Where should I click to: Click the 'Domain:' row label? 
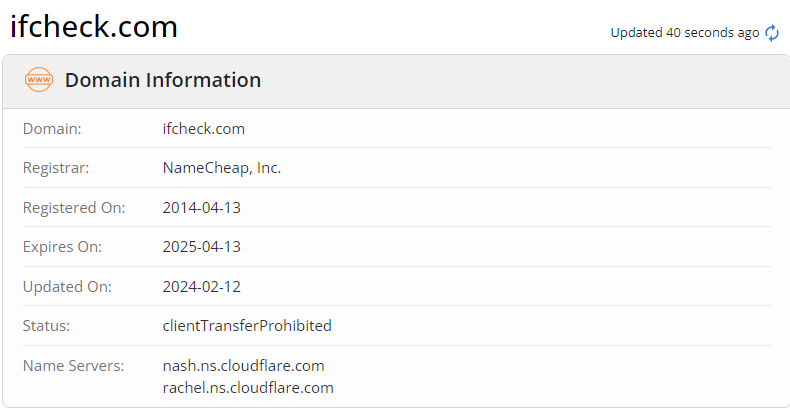52,129
